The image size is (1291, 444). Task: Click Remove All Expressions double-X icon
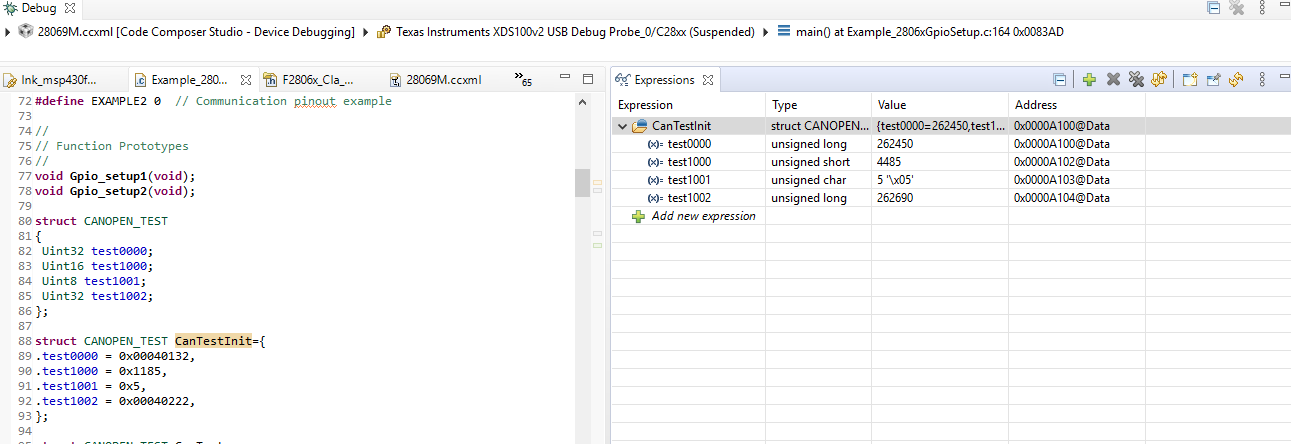point(1136,80)
